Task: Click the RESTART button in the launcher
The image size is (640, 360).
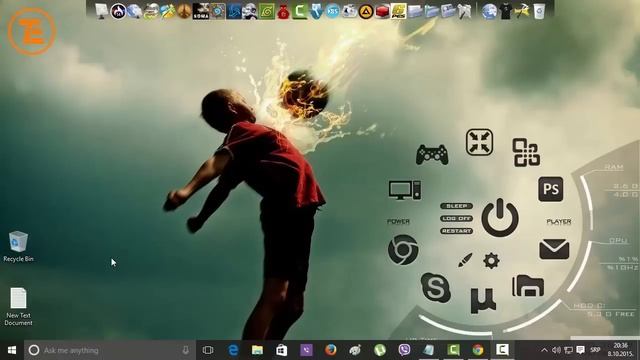Action: pos(456,231)
